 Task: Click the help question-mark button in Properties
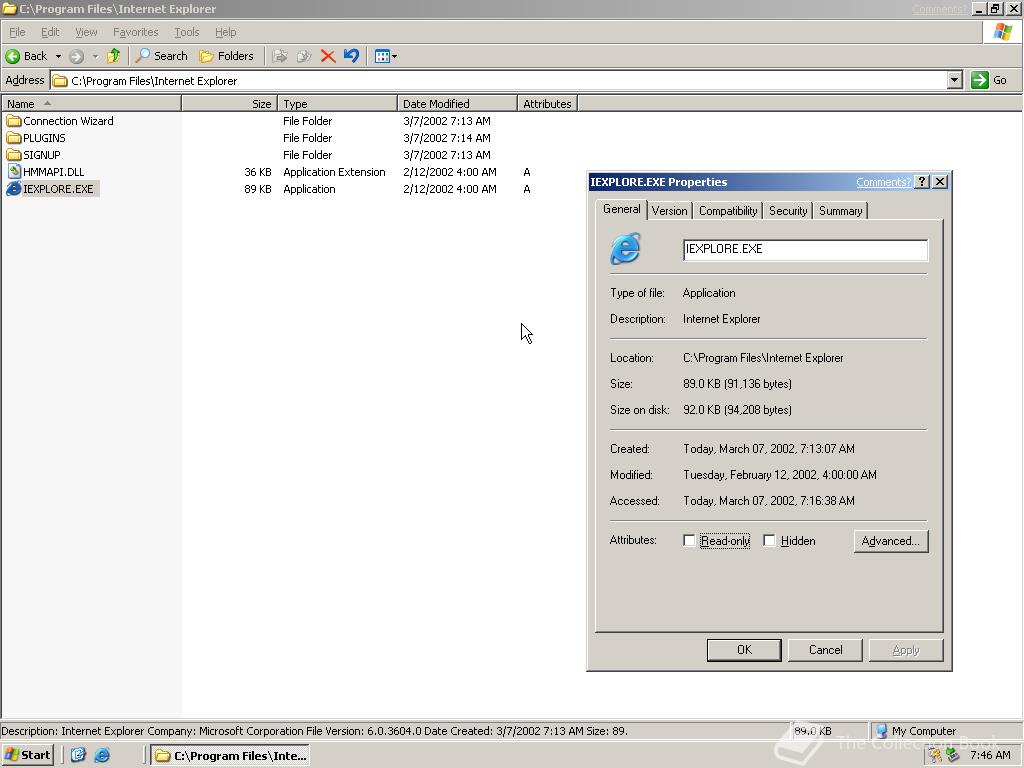[x=921, y=182]
